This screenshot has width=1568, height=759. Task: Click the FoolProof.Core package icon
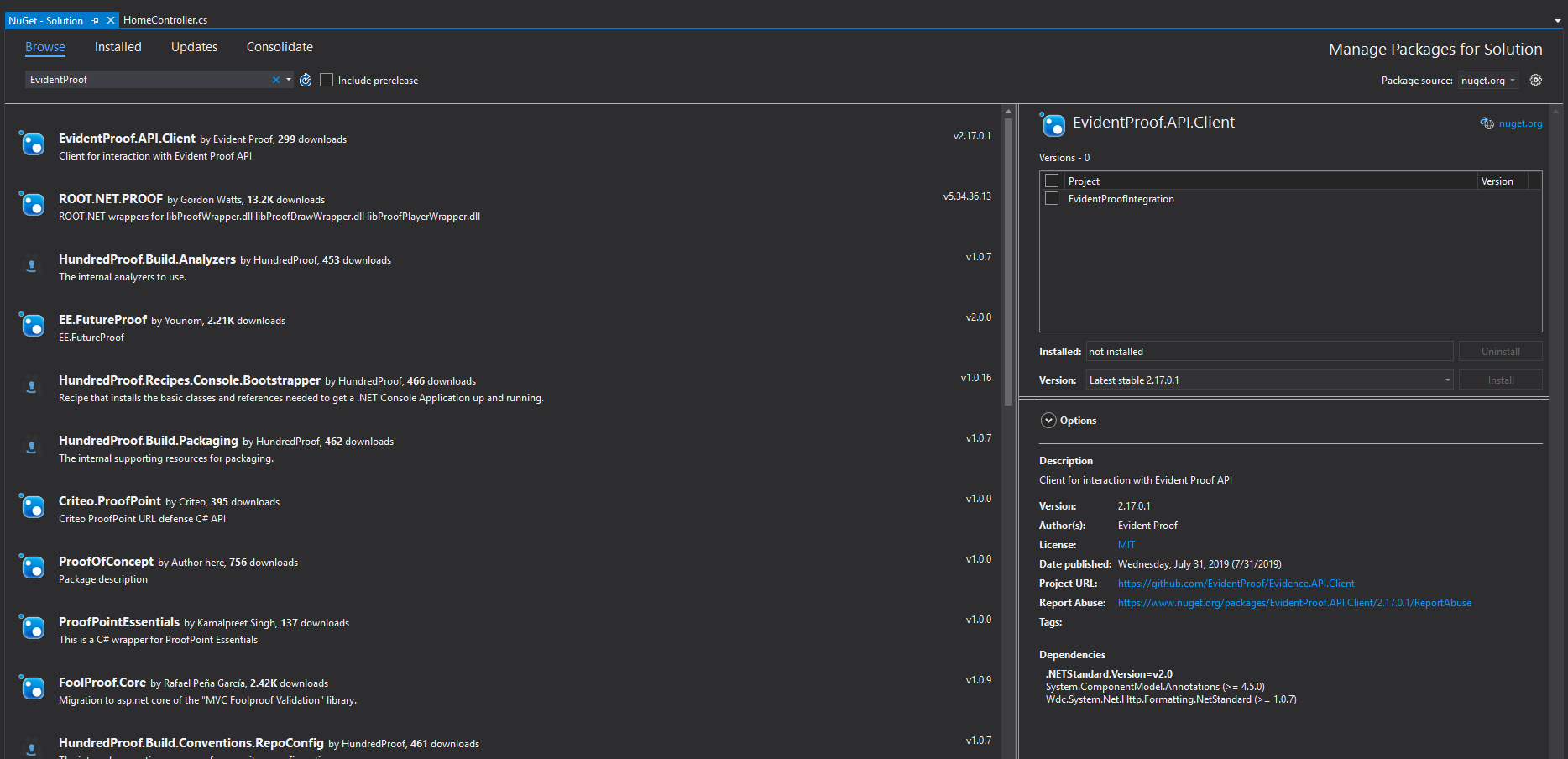(x=32, y=688)
